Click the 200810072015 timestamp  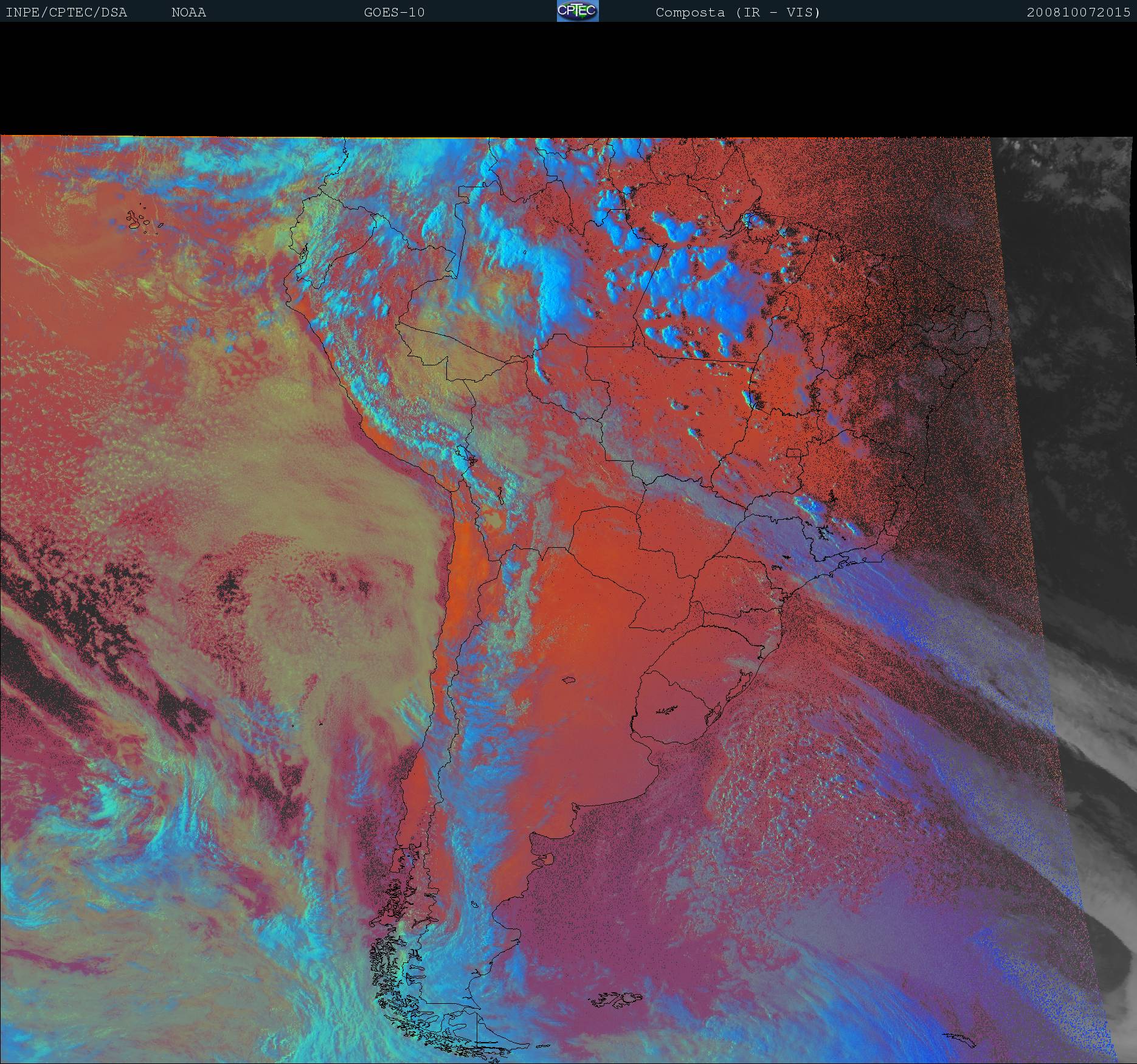1078,13
